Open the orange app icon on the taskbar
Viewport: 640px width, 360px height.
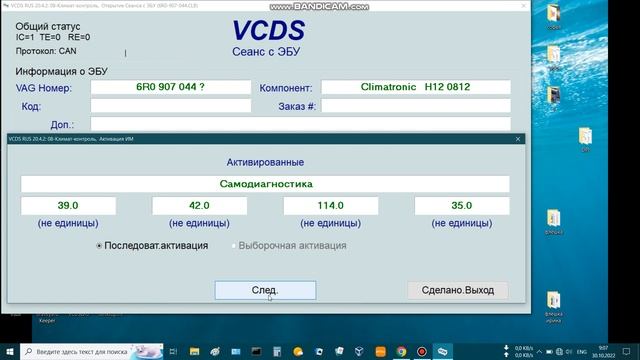click(380, 351)
